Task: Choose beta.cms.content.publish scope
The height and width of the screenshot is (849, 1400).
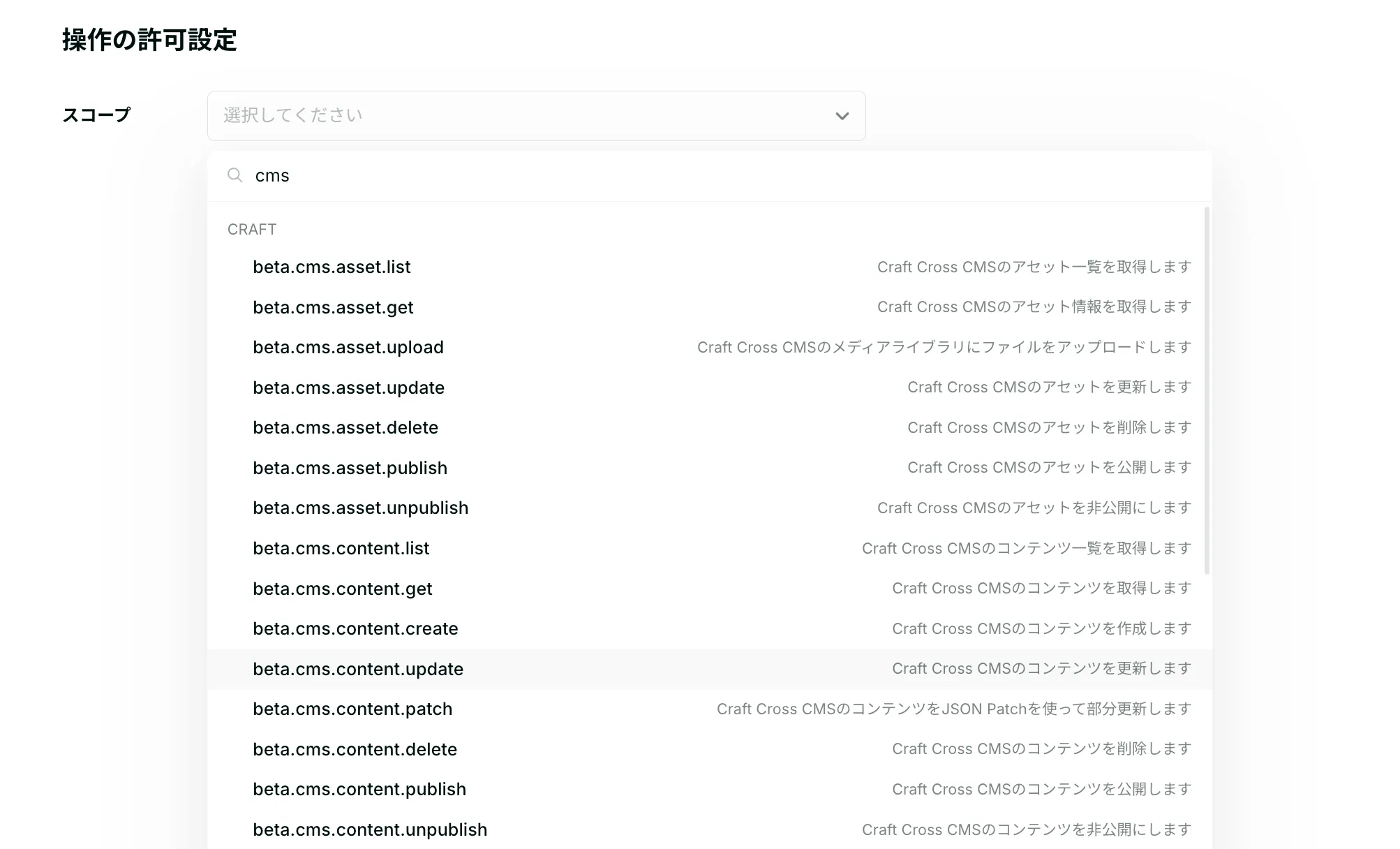Action: click(x=709, y=789)
